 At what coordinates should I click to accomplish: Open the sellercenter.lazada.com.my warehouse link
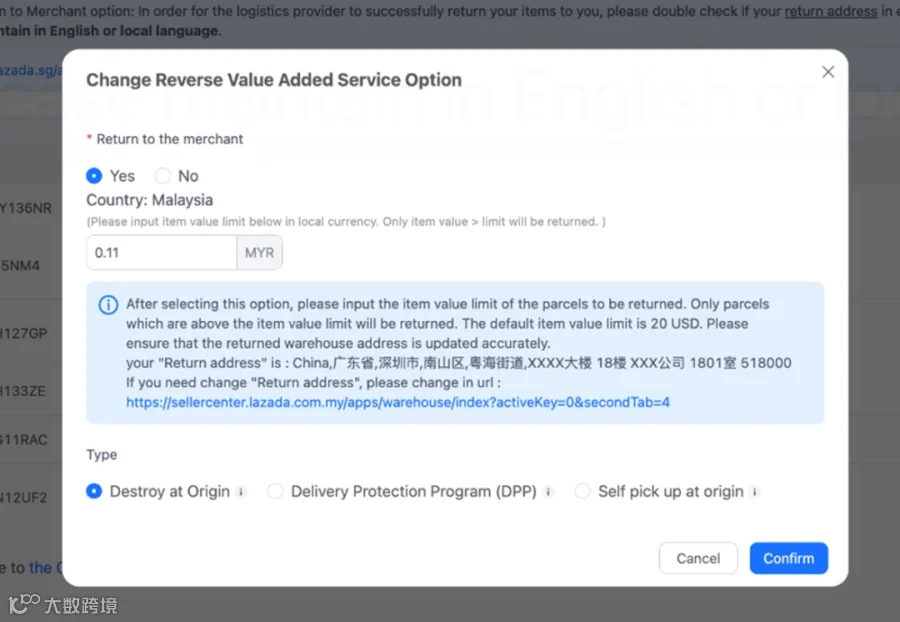pyautogui.click(x=398, y=402)
